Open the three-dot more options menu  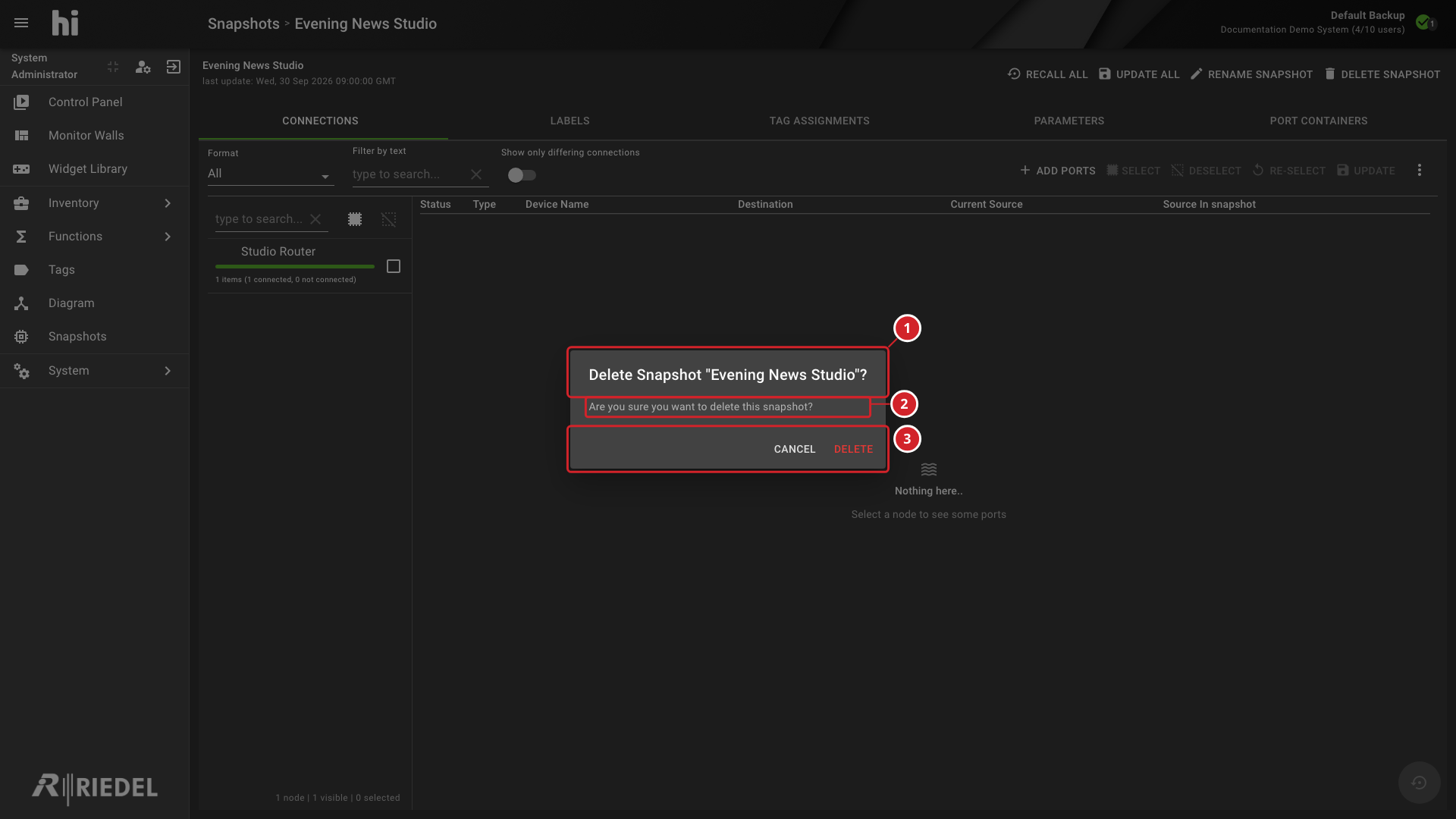pos(1420,171)
